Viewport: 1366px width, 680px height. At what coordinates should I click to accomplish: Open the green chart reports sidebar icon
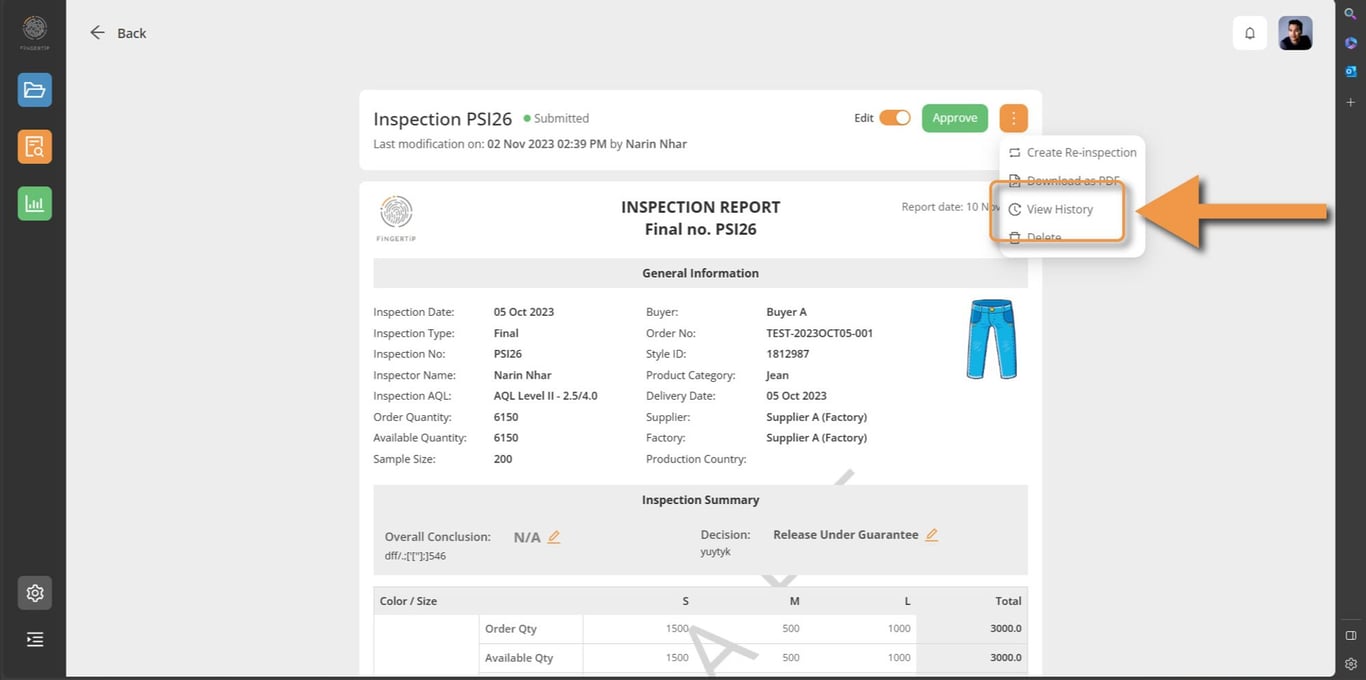pos(35,204)
